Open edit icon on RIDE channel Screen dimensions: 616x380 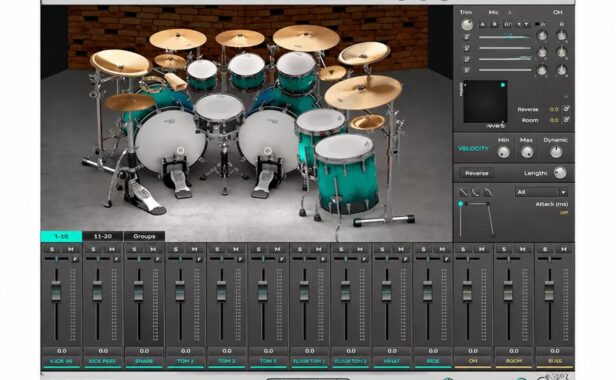[446, 259]
